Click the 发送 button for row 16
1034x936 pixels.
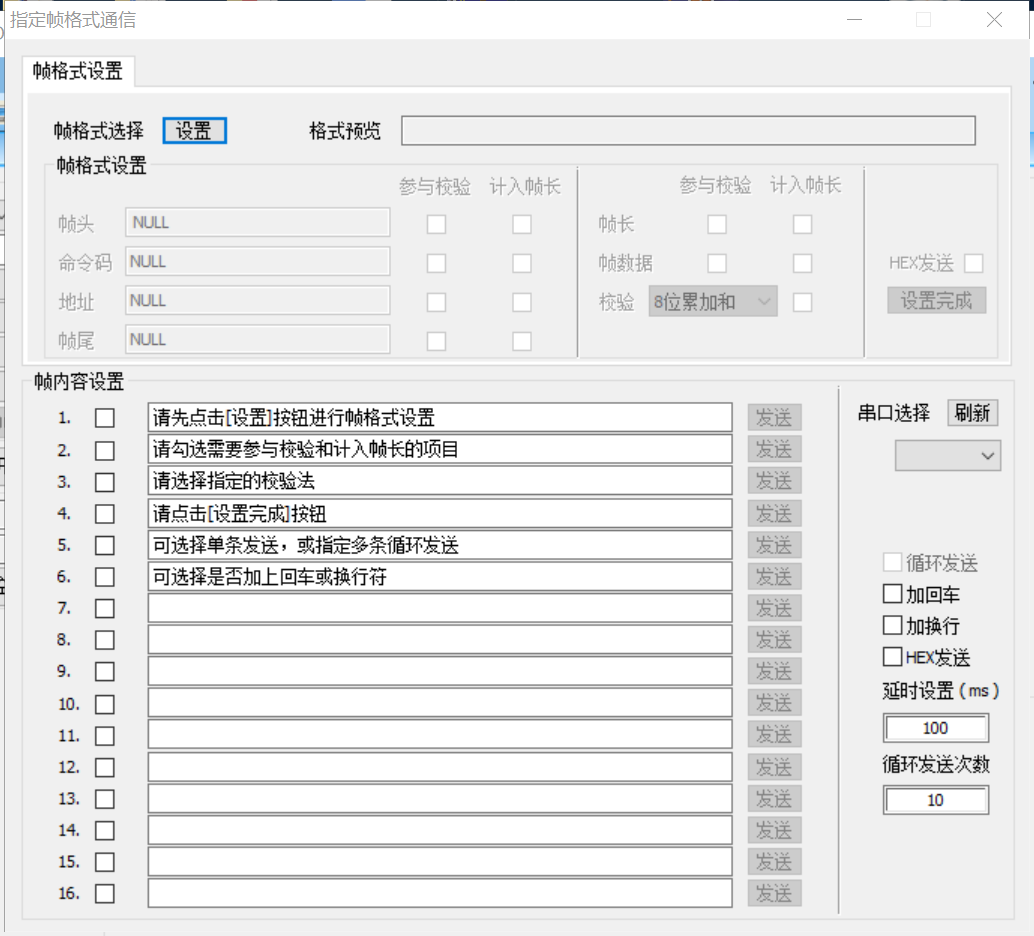pyautogui.click(x=774, y=894)
